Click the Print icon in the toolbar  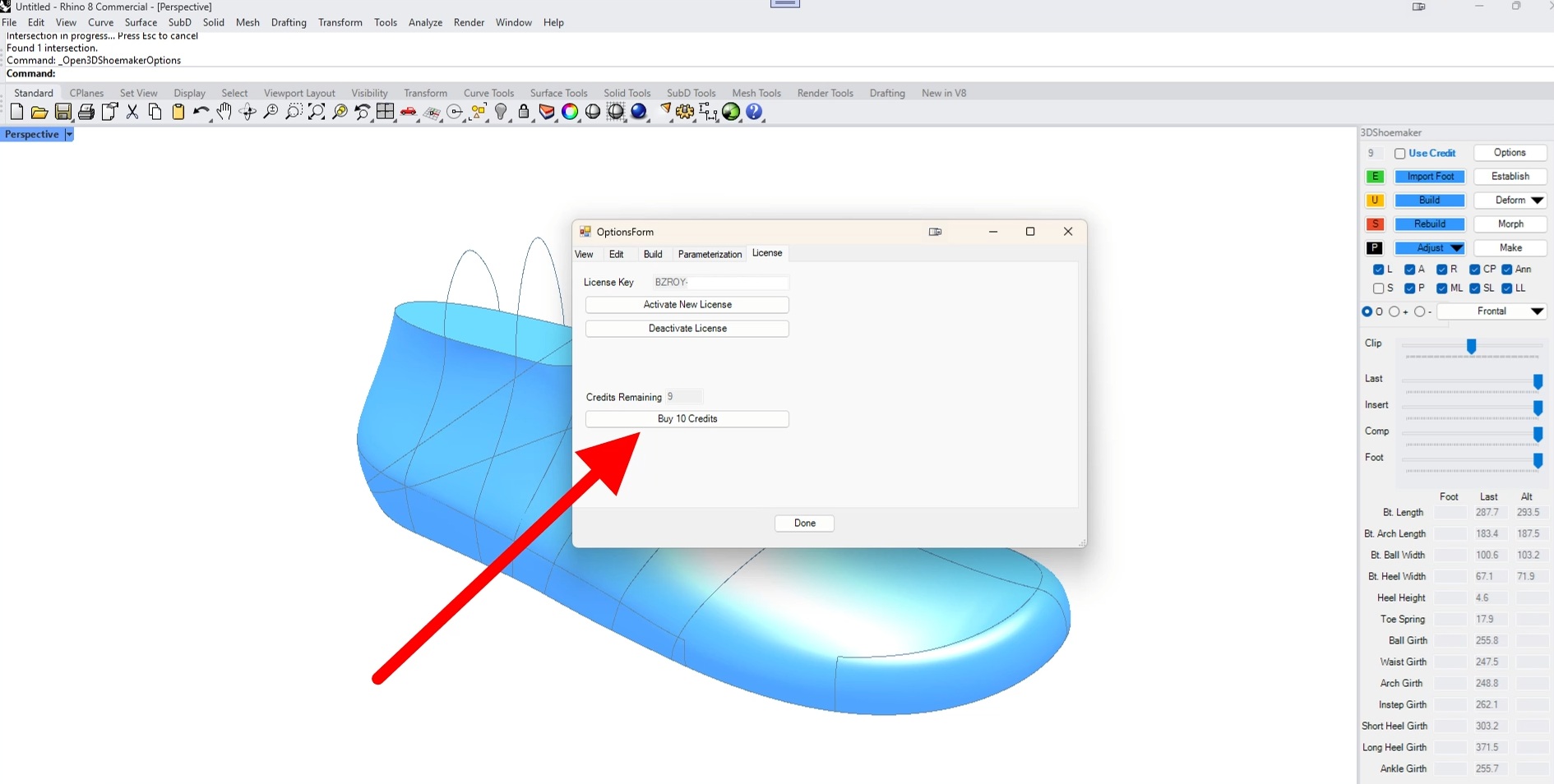click(x=86, y=112)
